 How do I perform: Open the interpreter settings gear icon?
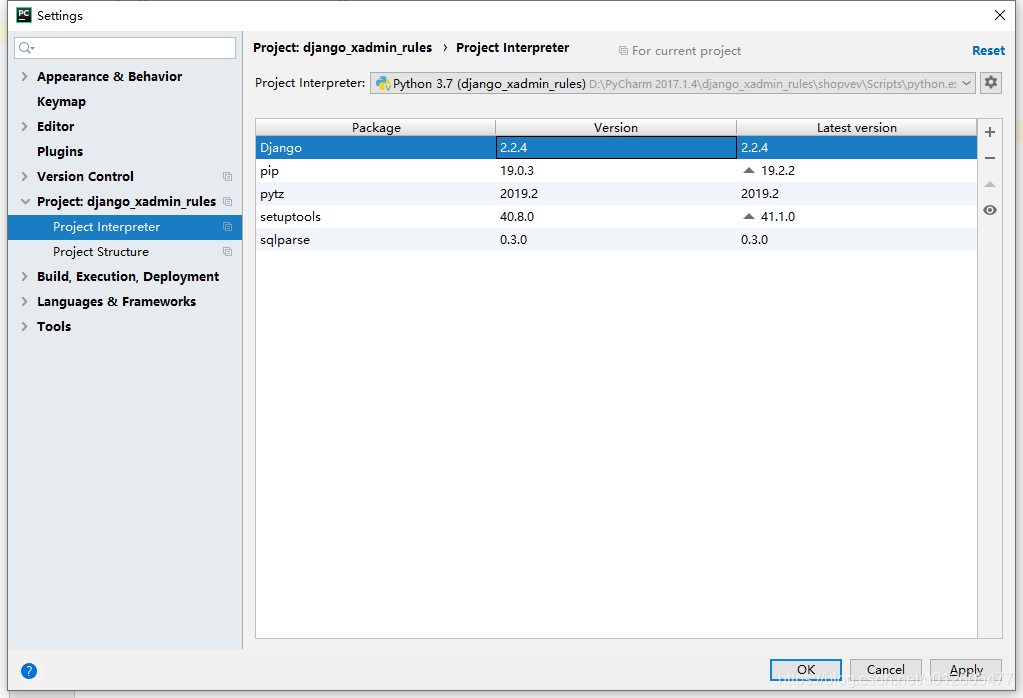click(x=990, y=82)
